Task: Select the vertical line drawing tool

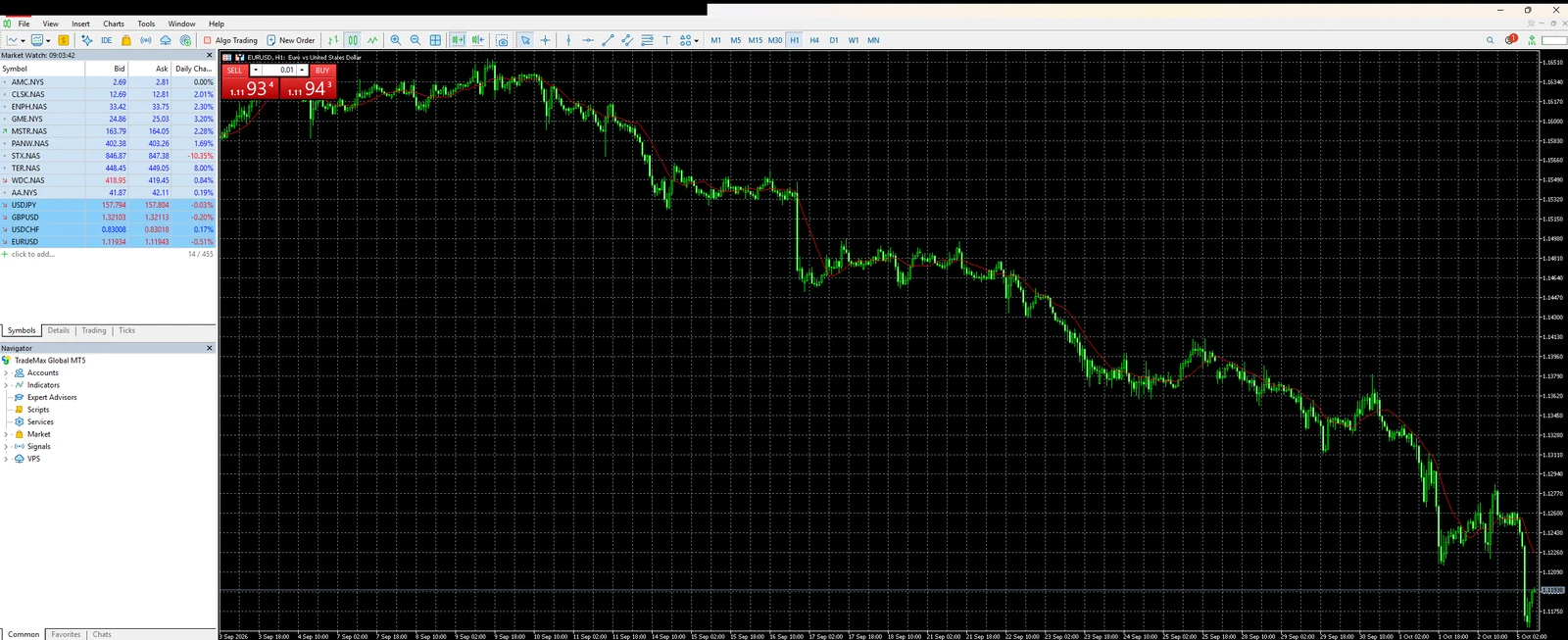Action: (568, 40)
